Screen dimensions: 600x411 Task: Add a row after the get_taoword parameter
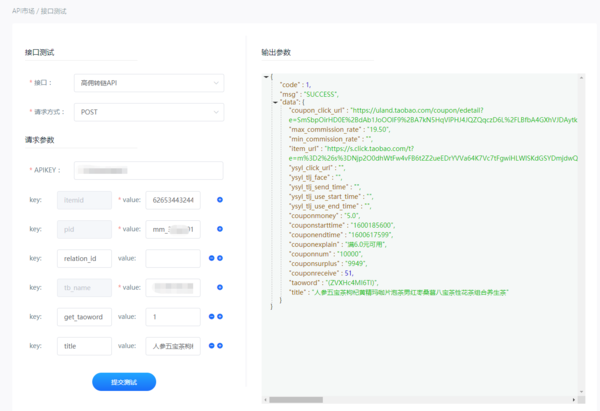click(x=220, y=316)
